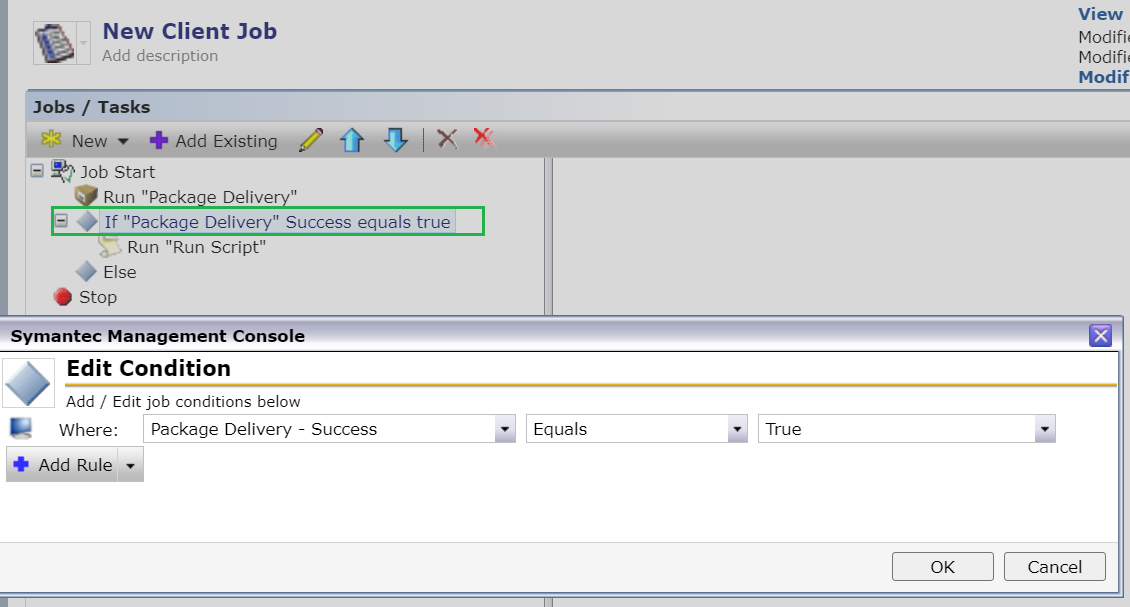This screenshot has width=1130, height=607.
Task: Click the OK button
Action: coord(943,567)
